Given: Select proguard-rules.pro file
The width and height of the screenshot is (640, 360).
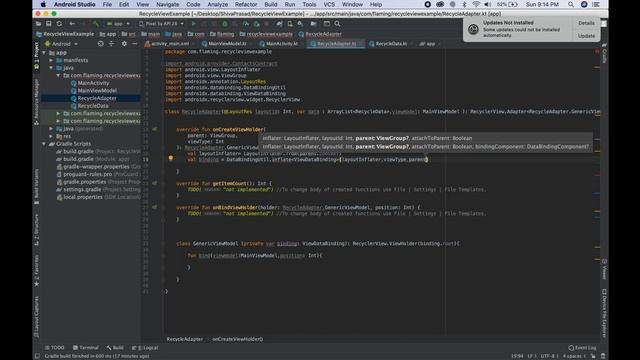Looking at the screenshot, I should pyautogui.click(x=87, y=174).
